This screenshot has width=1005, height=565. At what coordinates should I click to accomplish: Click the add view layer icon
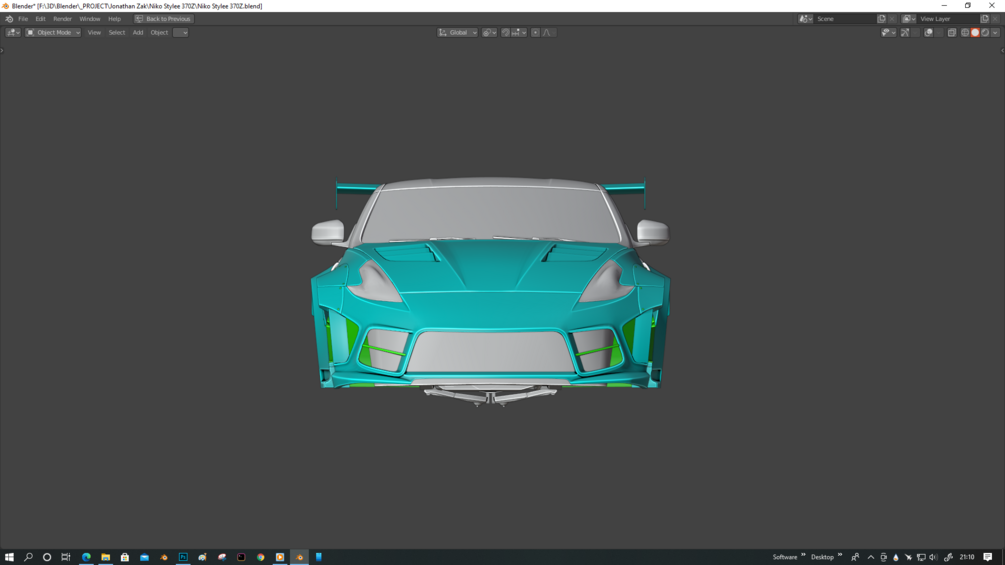[x=984, y=19]
